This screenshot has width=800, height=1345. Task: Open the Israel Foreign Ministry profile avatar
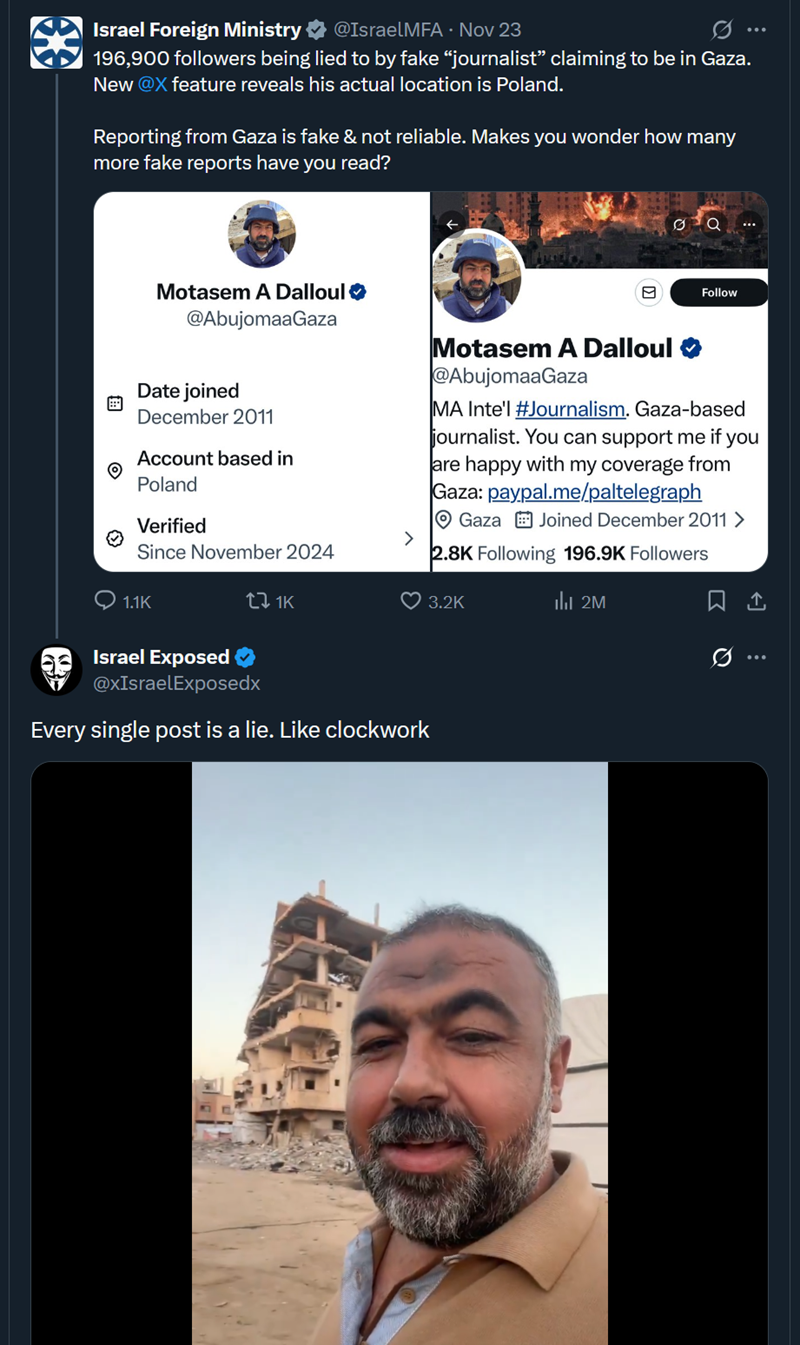(x=56, y=43)
